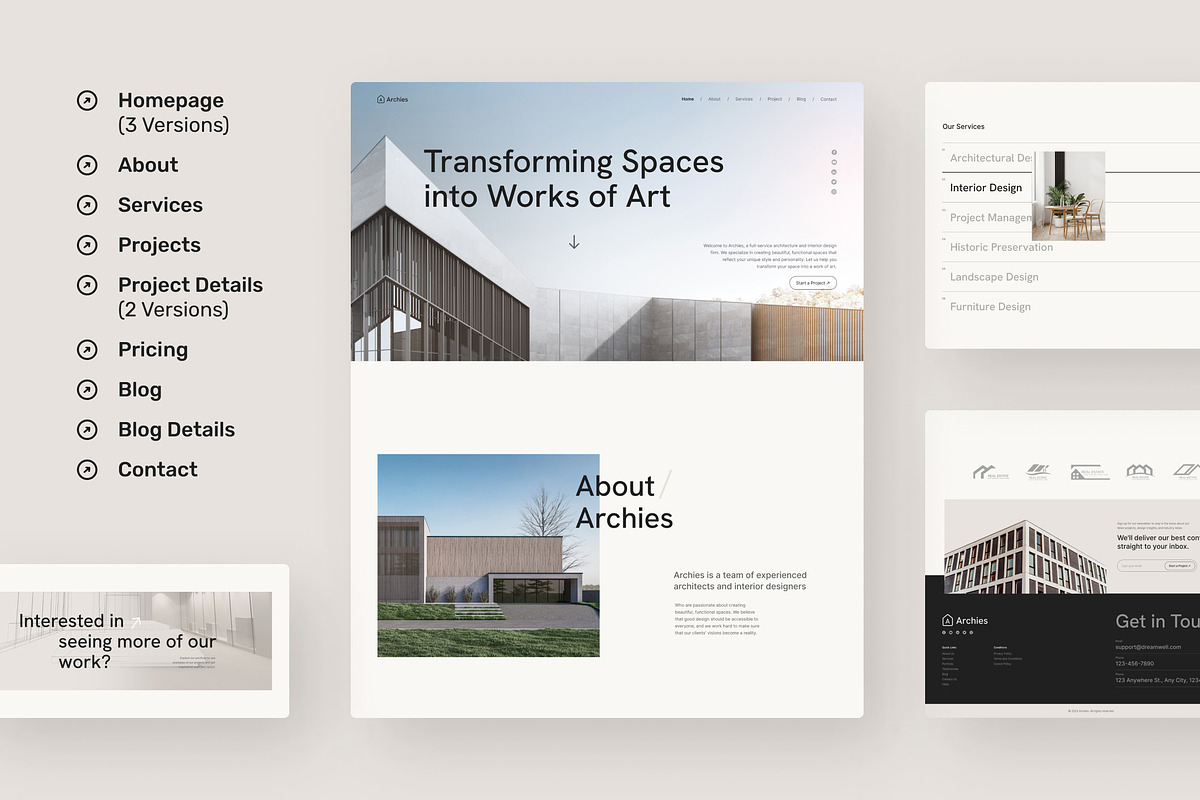Click the 'About Archies' heading
The image size is (1200, 800).
(x=624, y=502)
